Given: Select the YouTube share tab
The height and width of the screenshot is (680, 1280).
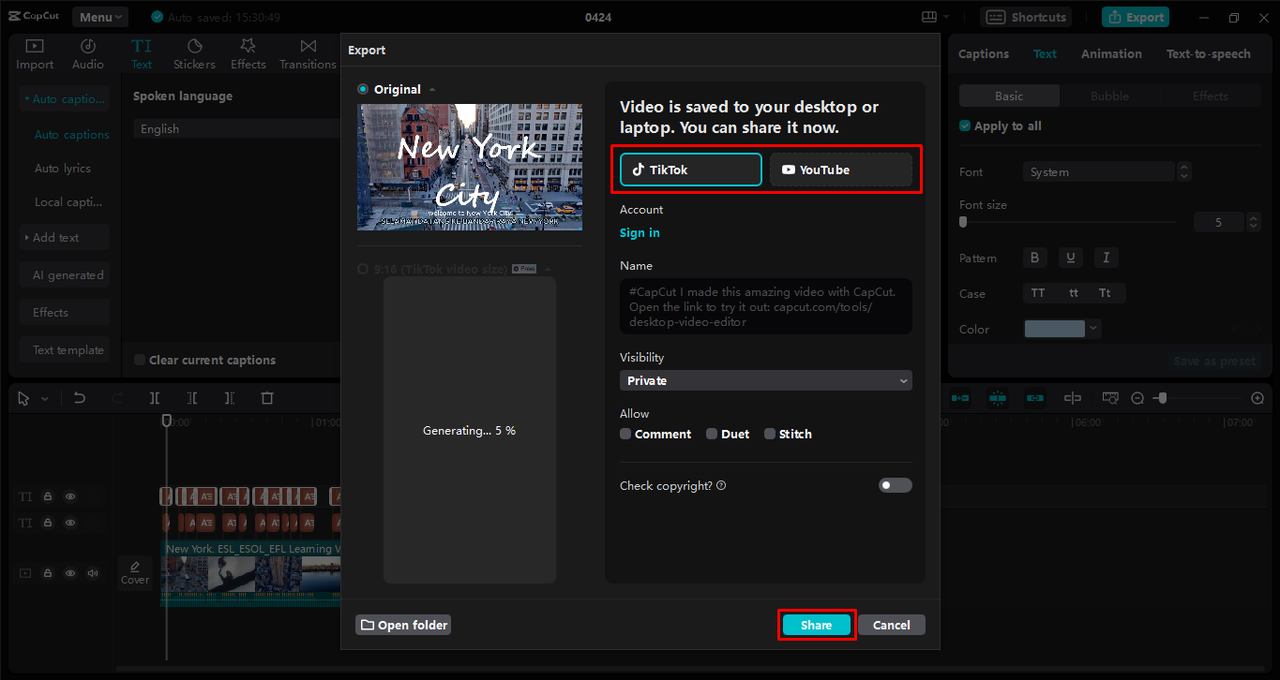Looking at the screenshot, I should (841, 170).
